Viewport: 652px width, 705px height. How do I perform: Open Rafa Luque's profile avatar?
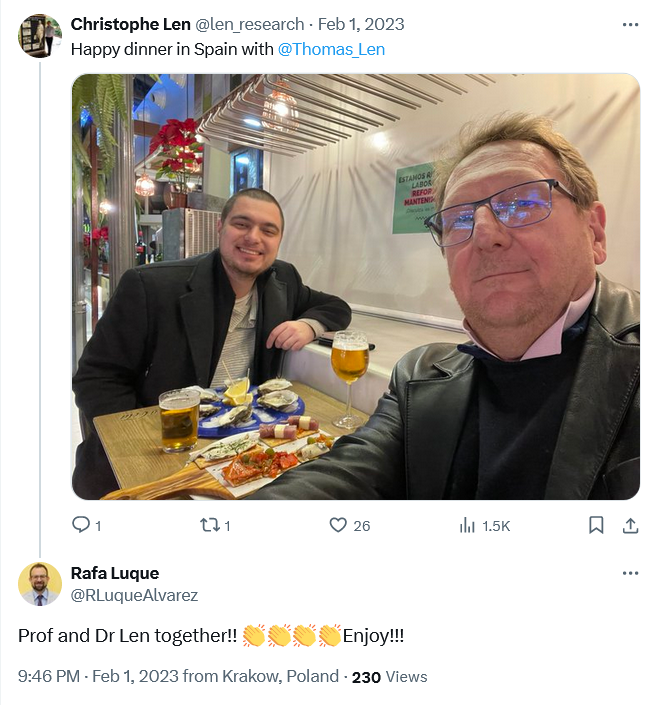(40, 584)
